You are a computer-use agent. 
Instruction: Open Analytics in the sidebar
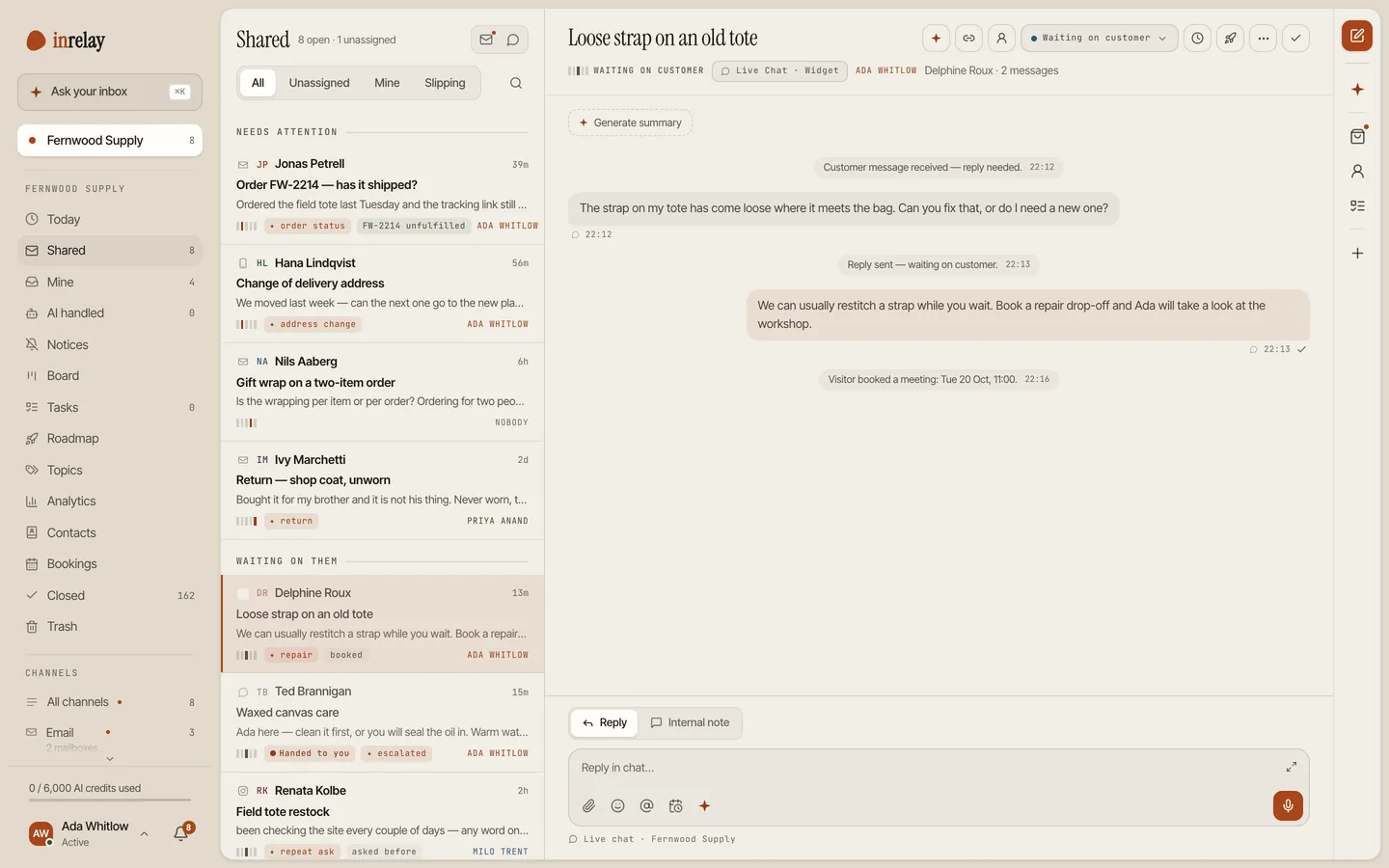point(110,502)
